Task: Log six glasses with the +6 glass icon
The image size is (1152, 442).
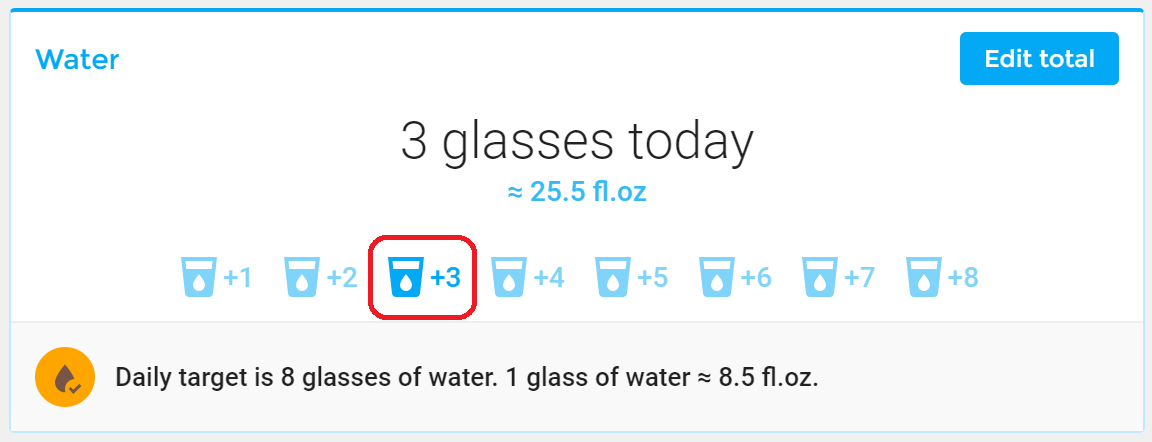Action: coord(716,277)
